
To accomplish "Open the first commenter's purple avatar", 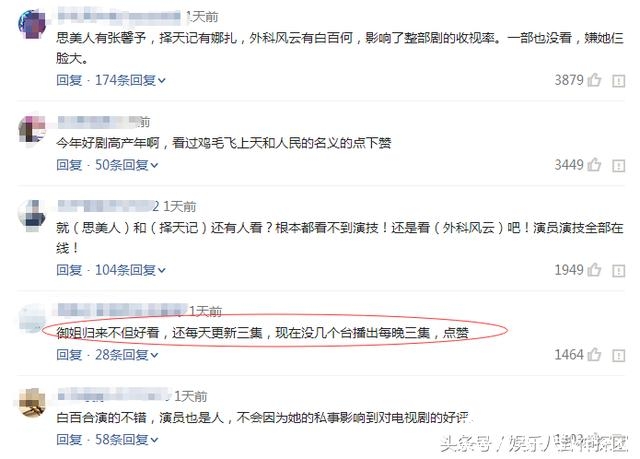I will point(32,24).
